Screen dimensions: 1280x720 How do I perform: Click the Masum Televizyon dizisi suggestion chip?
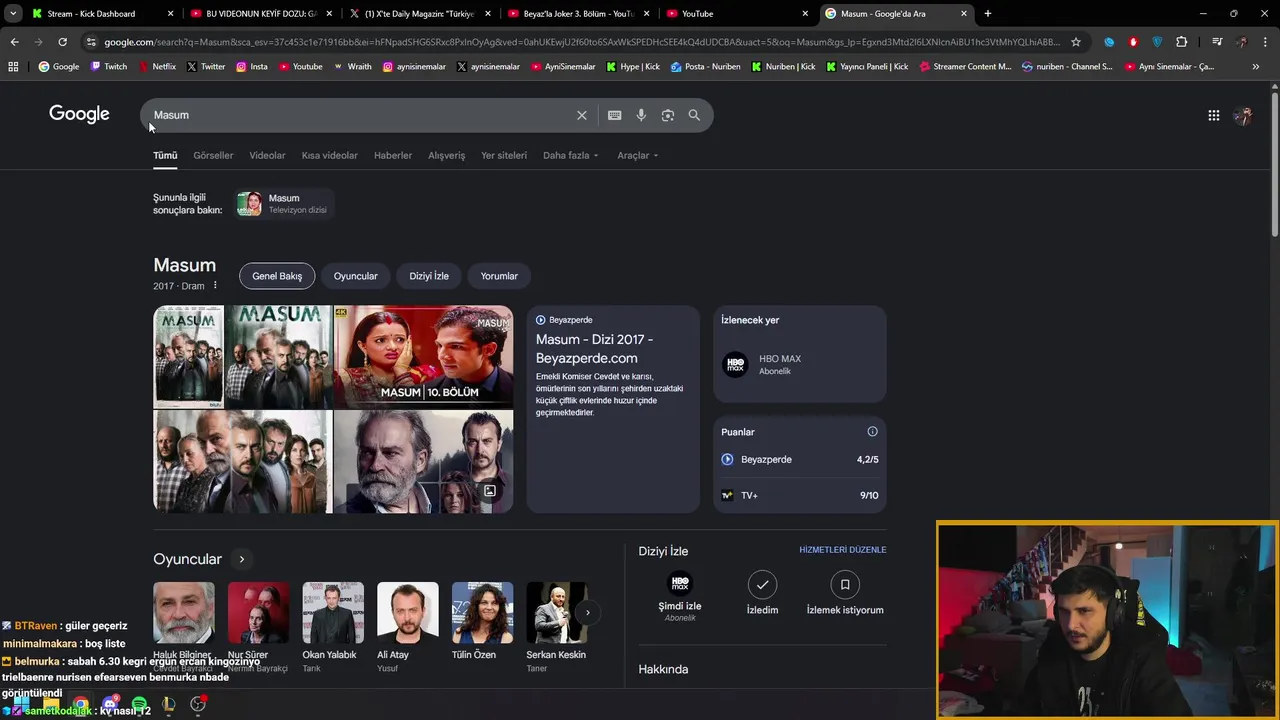tap(284, 204)
